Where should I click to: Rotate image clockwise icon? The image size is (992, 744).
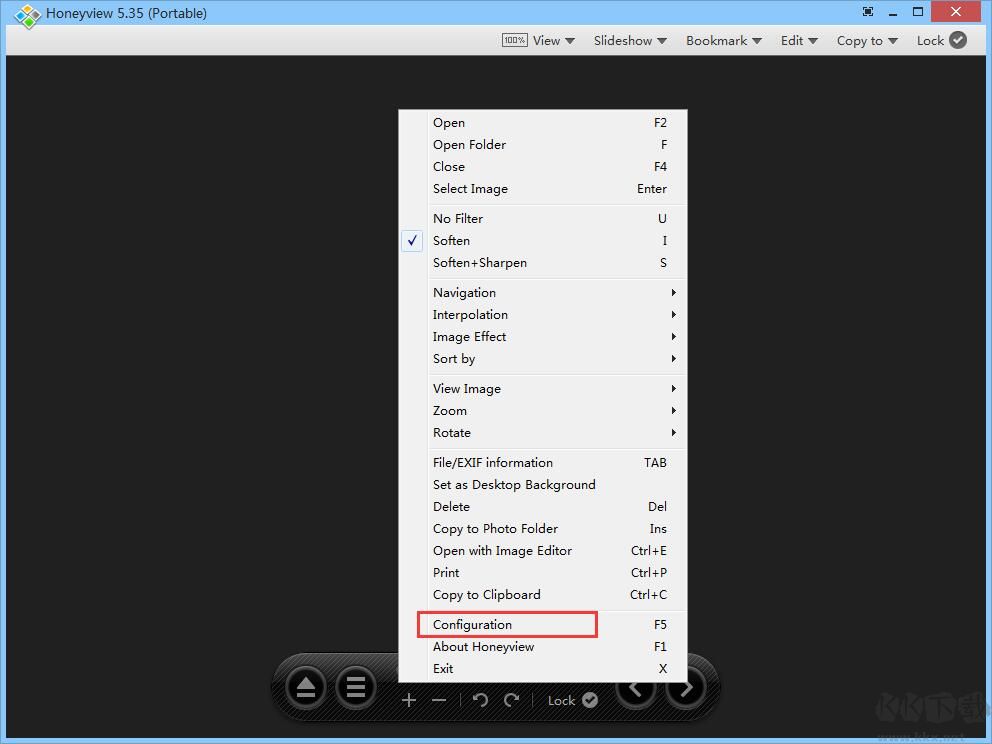point(511,700)
